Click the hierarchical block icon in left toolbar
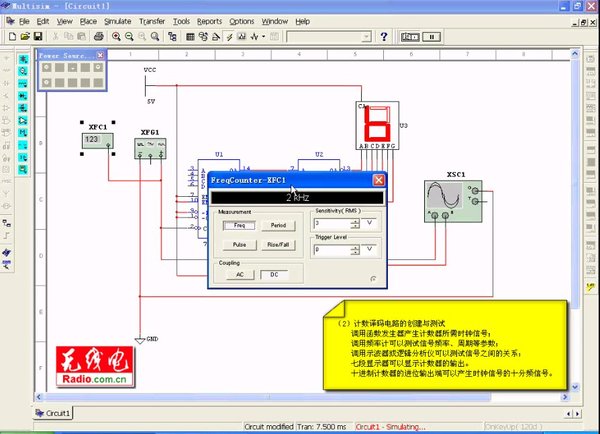This screenshot has height=434, width=600. point(6,222)
